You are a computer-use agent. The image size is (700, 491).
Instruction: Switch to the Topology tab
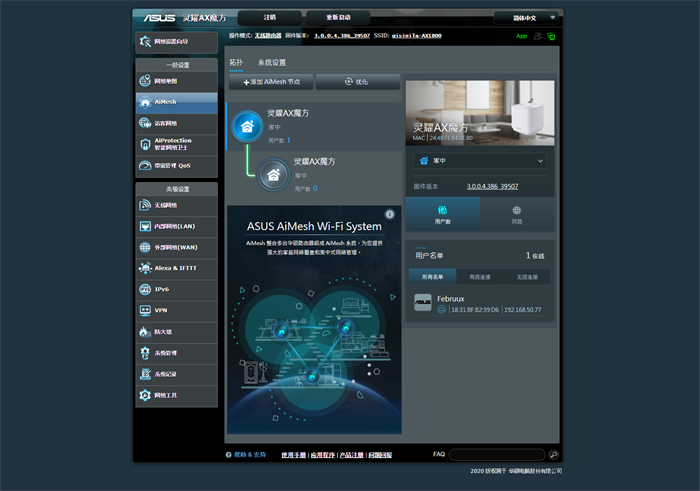236,62
